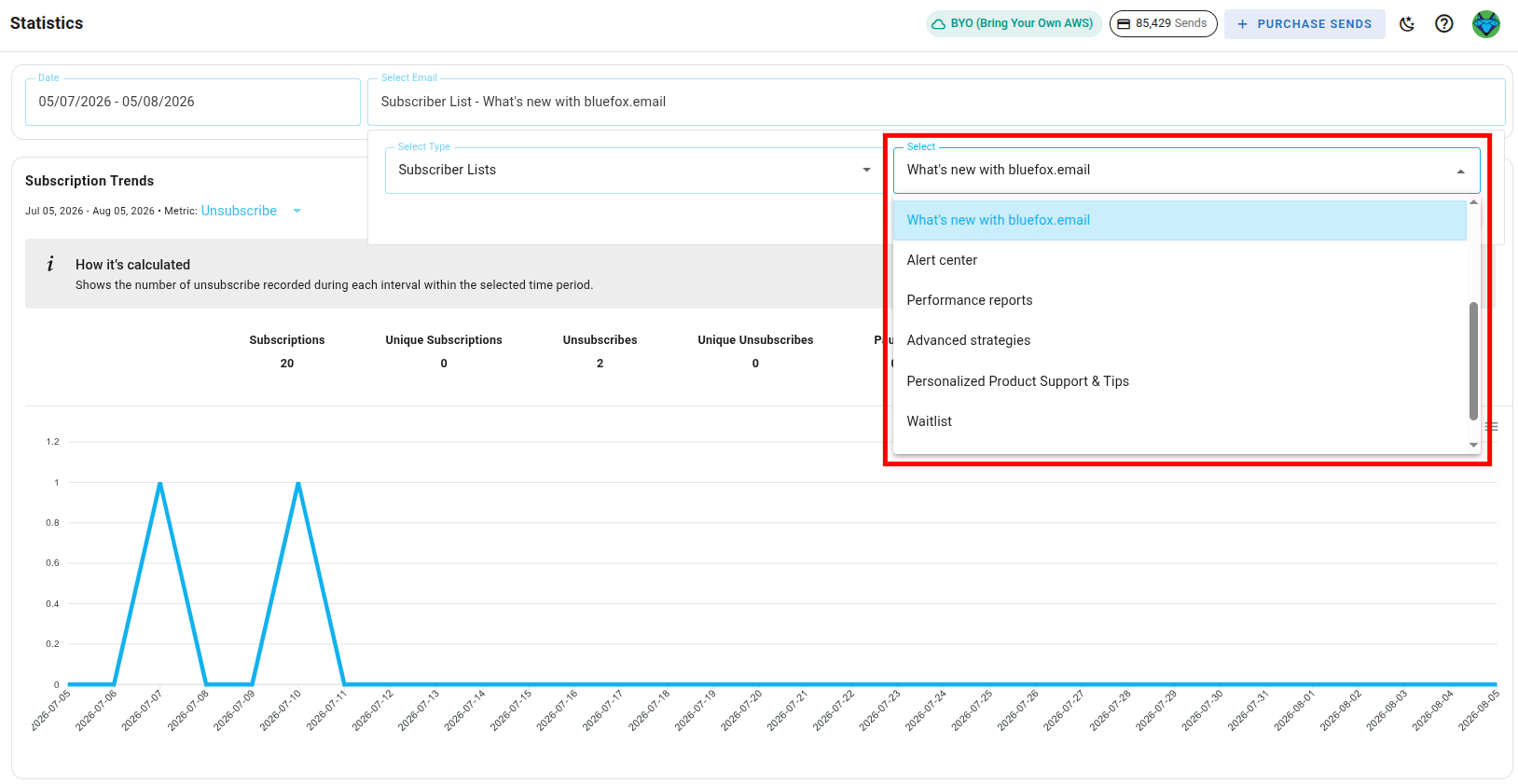1518x784 pixels.
Task: Click the 2026-08-05 axis label
Action: 1479,710
